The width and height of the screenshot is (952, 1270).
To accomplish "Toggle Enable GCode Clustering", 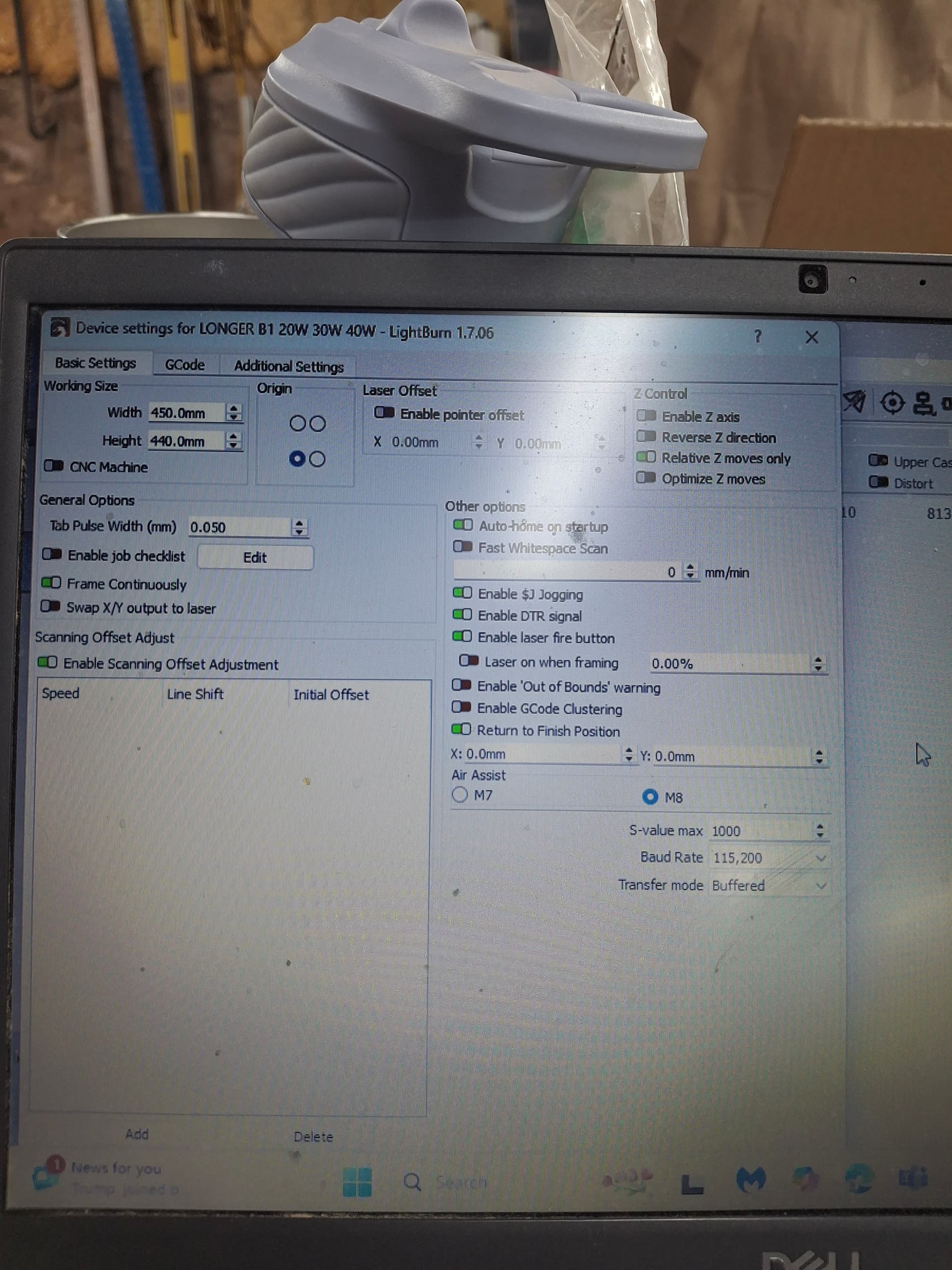I will coord(461,707).
